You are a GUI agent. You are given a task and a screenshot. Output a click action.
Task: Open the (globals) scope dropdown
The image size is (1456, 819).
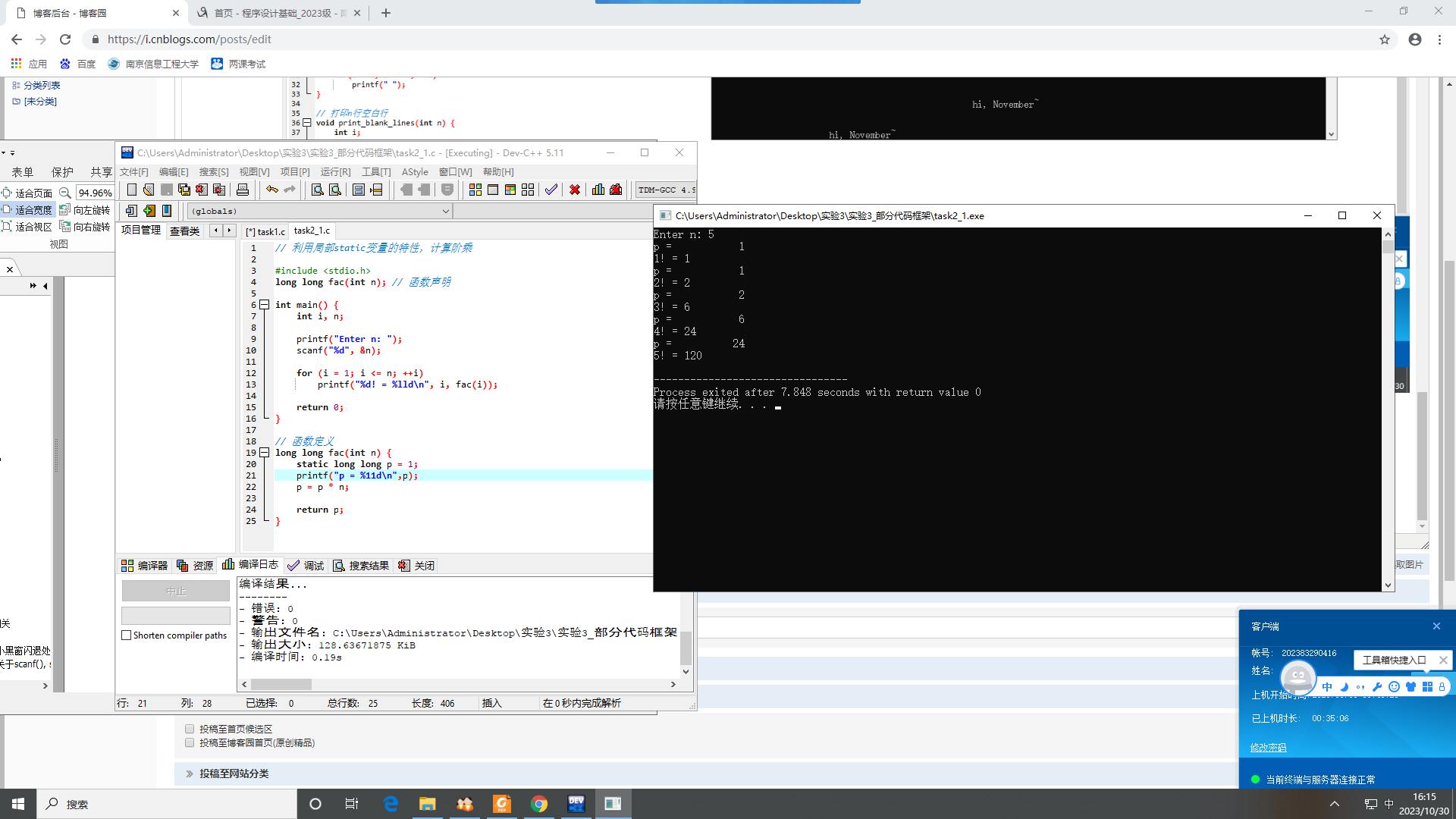click(445, 211)
